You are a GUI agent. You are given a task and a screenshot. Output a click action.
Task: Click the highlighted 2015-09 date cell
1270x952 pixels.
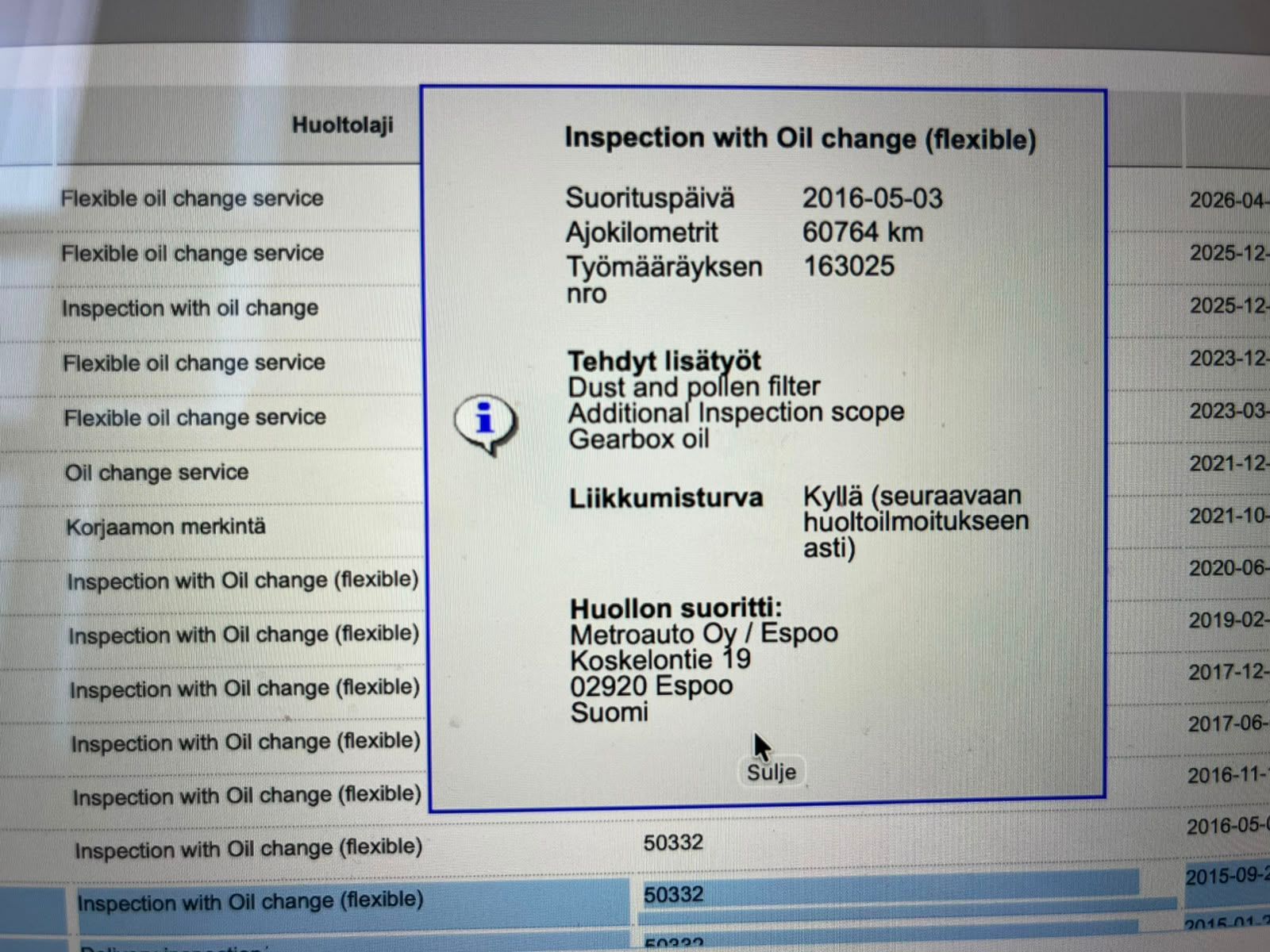[1227, 877]
